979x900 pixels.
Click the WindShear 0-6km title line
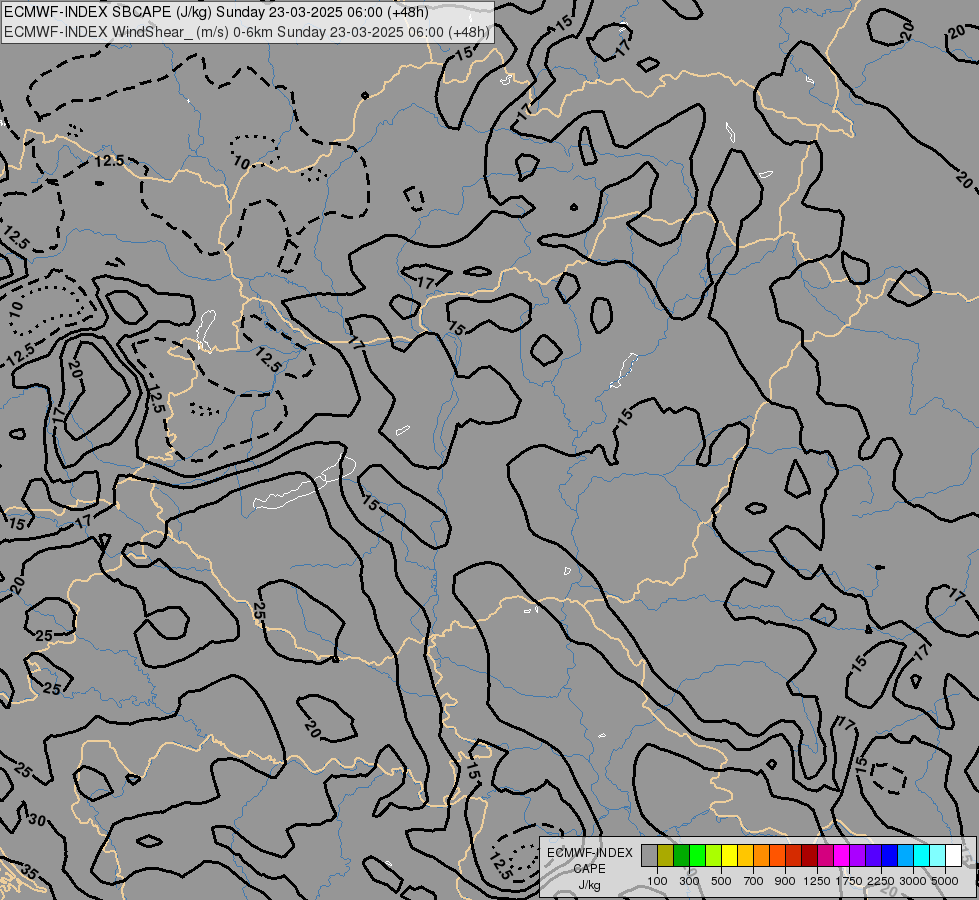(247, 32)
